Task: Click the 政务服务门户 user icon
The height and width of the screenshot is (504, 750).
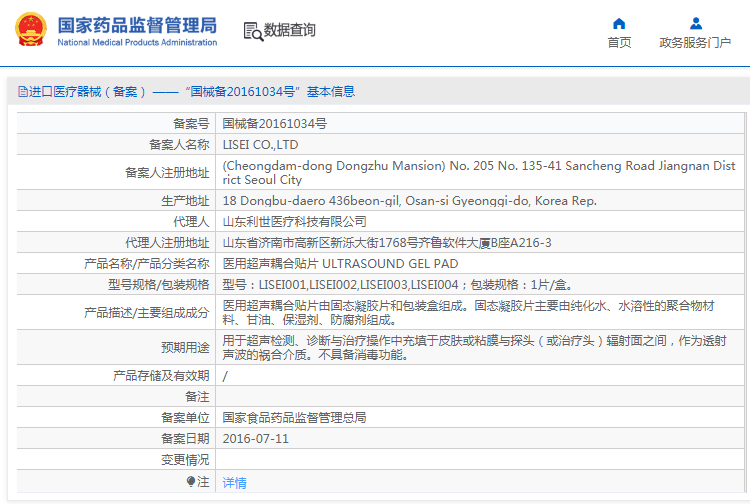Action: pos(696,23)
